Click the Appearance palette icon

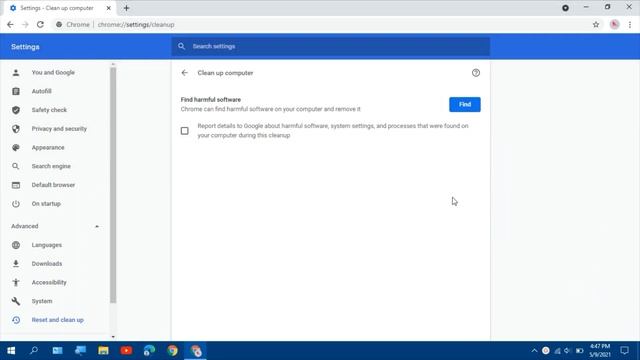pyautogui.click(x=16, y=147)
